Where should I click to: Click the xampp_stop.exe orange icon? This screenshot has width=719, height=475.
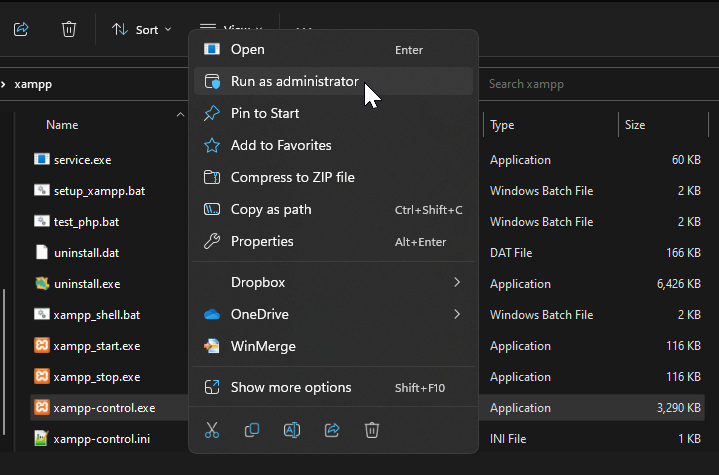point(42,376)
